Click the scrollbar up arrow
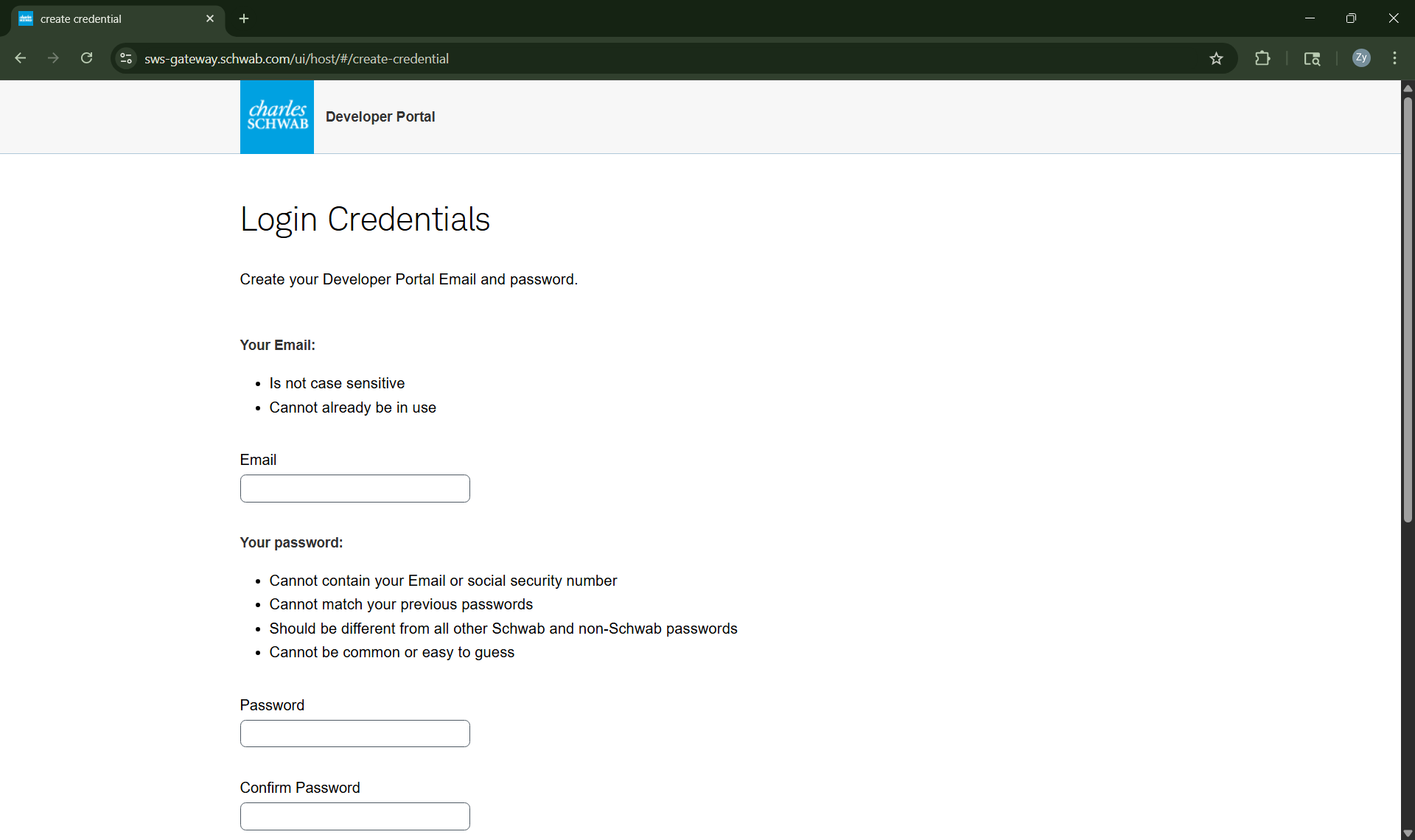 coord(1408,88)
